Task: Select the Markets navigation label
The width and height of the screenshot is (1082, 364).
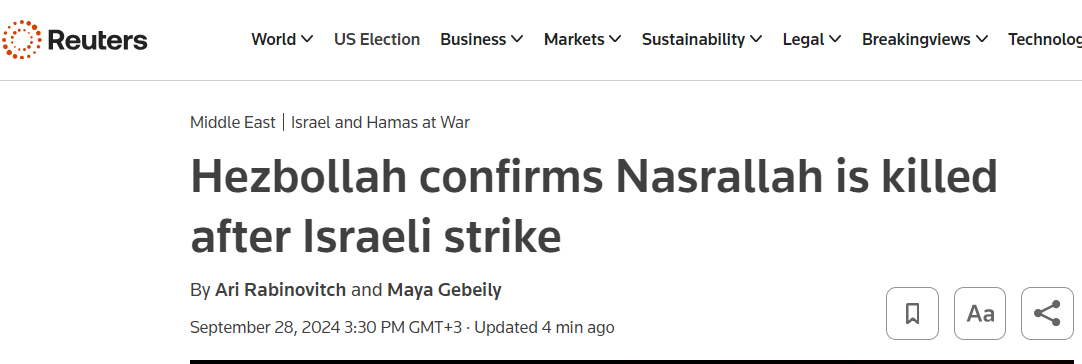Action: coord(574,39)
